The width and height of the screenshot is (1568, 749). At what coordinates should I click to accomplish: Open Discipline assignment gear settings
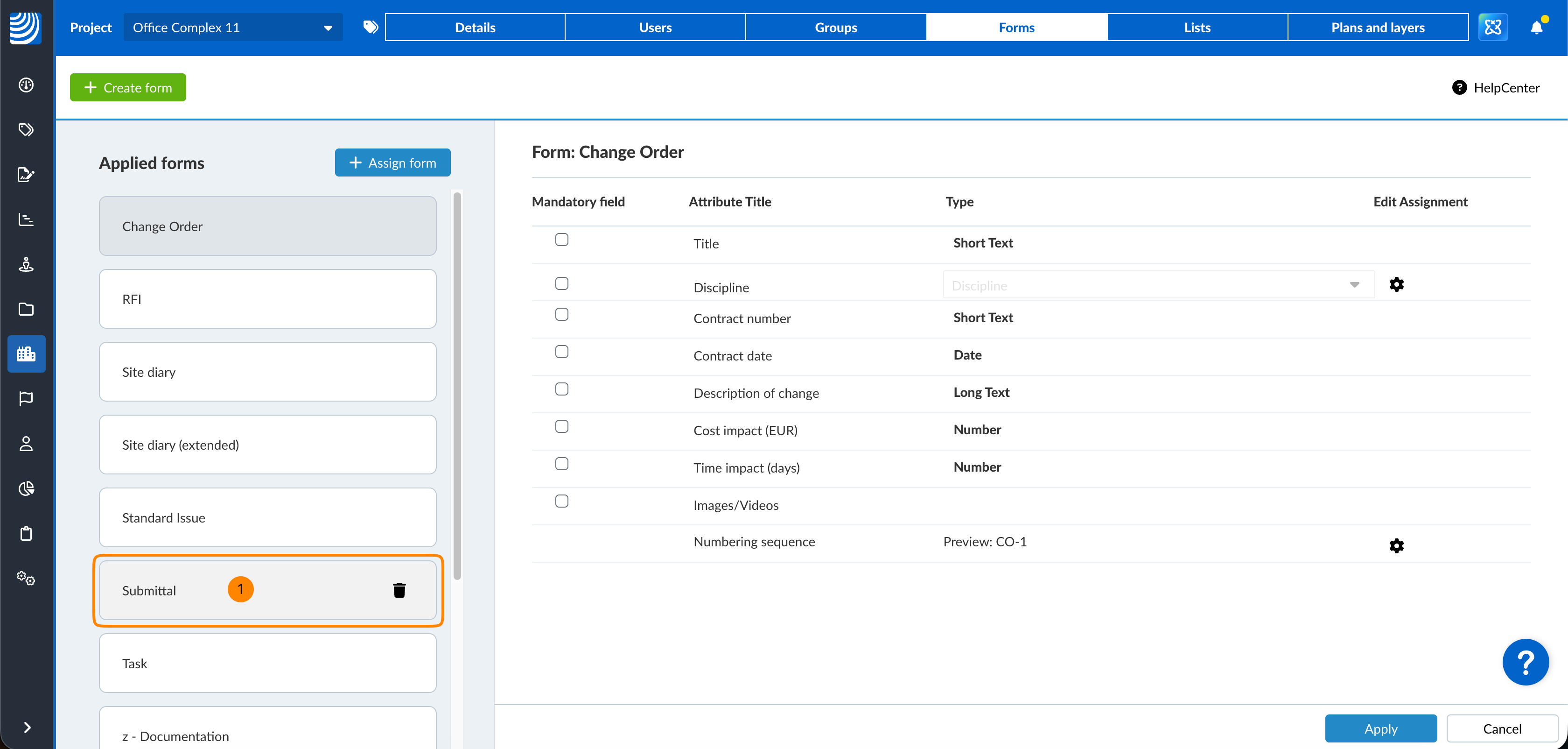(1396, 284)
